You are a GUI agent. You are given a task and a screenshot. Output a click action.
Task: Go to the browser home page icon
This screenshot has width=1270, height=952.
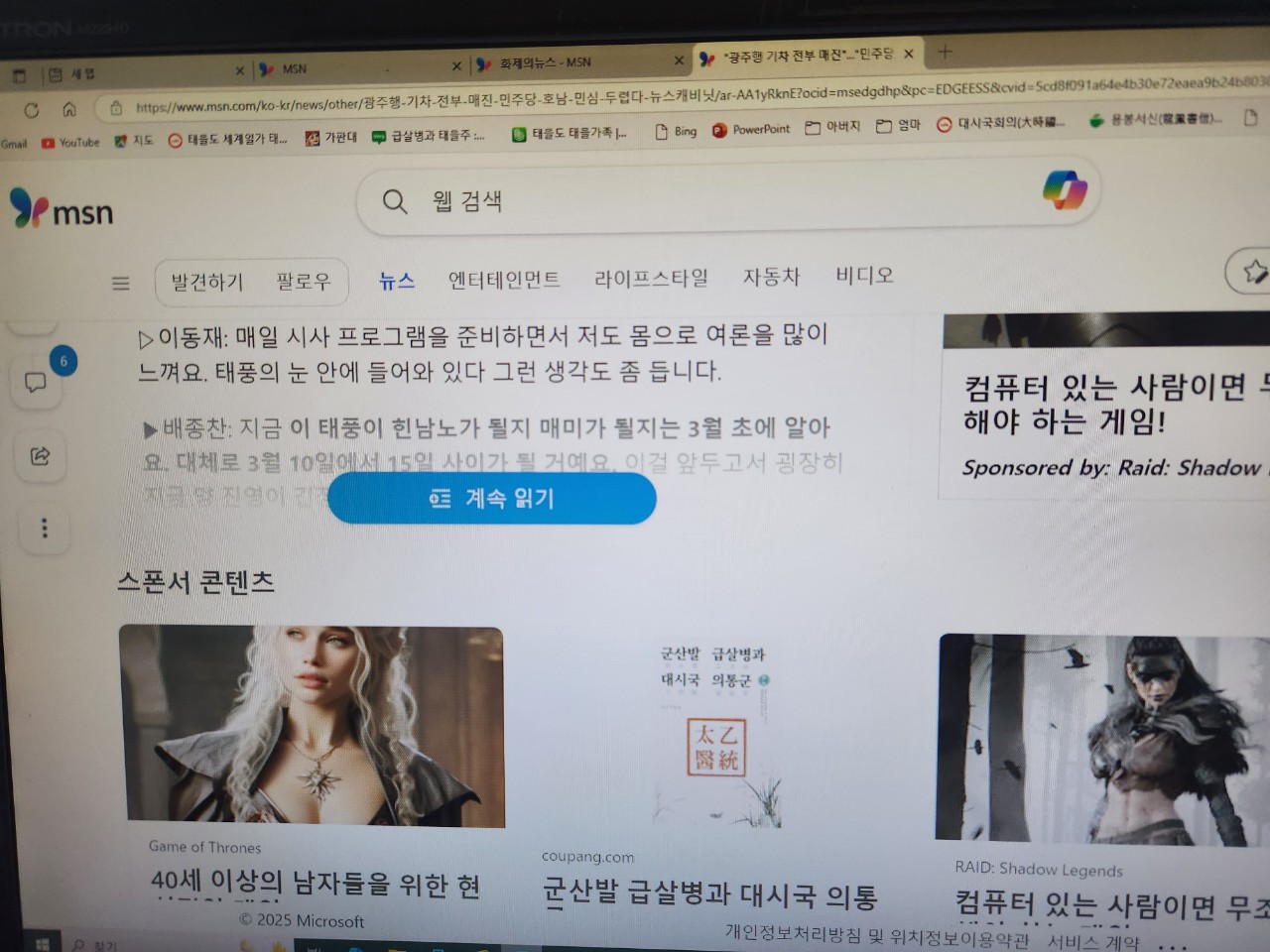pyautogui.click(x=69, y=109)
